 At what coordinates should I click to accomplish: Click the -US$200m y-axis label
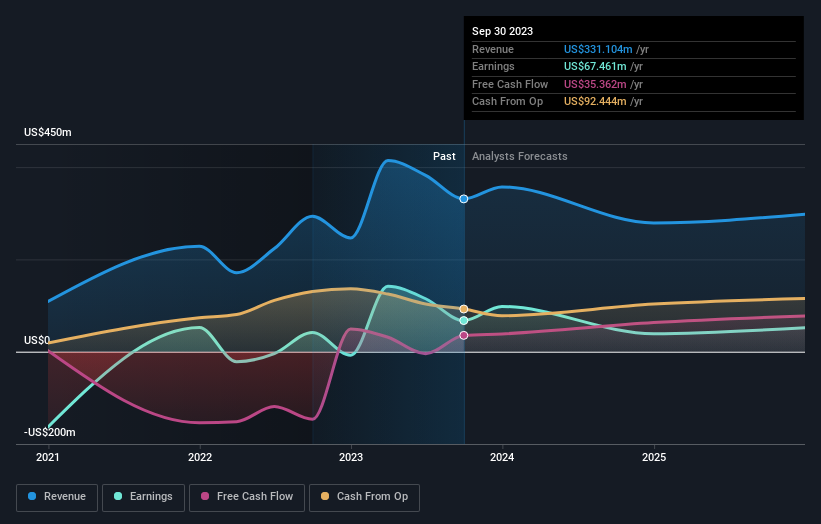(x=50, y=432)
